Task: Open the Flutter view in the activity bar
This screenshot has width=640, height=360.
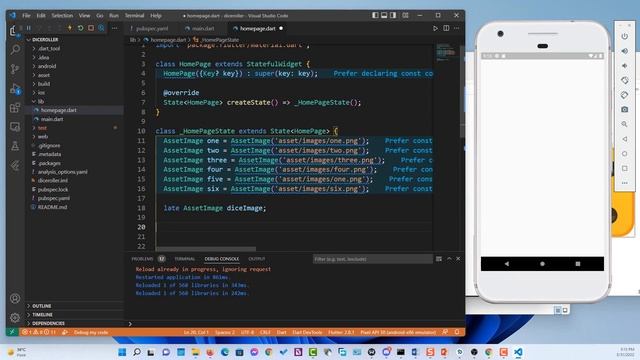Action: pyautogui.click(x=15, y=165)
